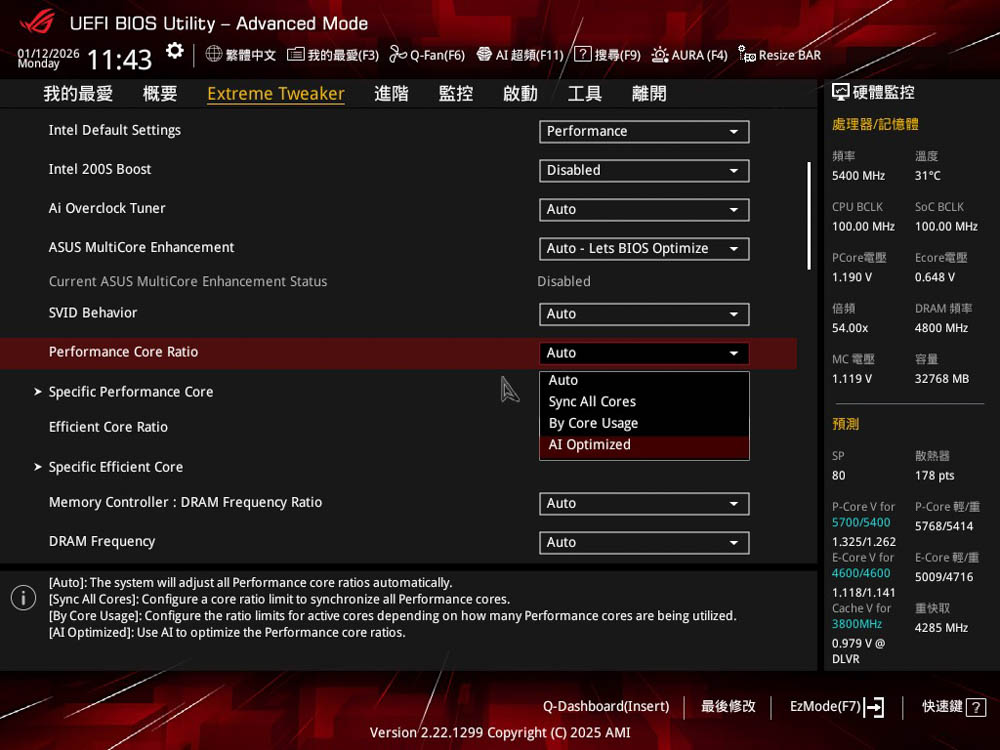The image size is (1000, 750).
Task: Toggle AURA (F4) lighting icon
Action: (660, 55)
